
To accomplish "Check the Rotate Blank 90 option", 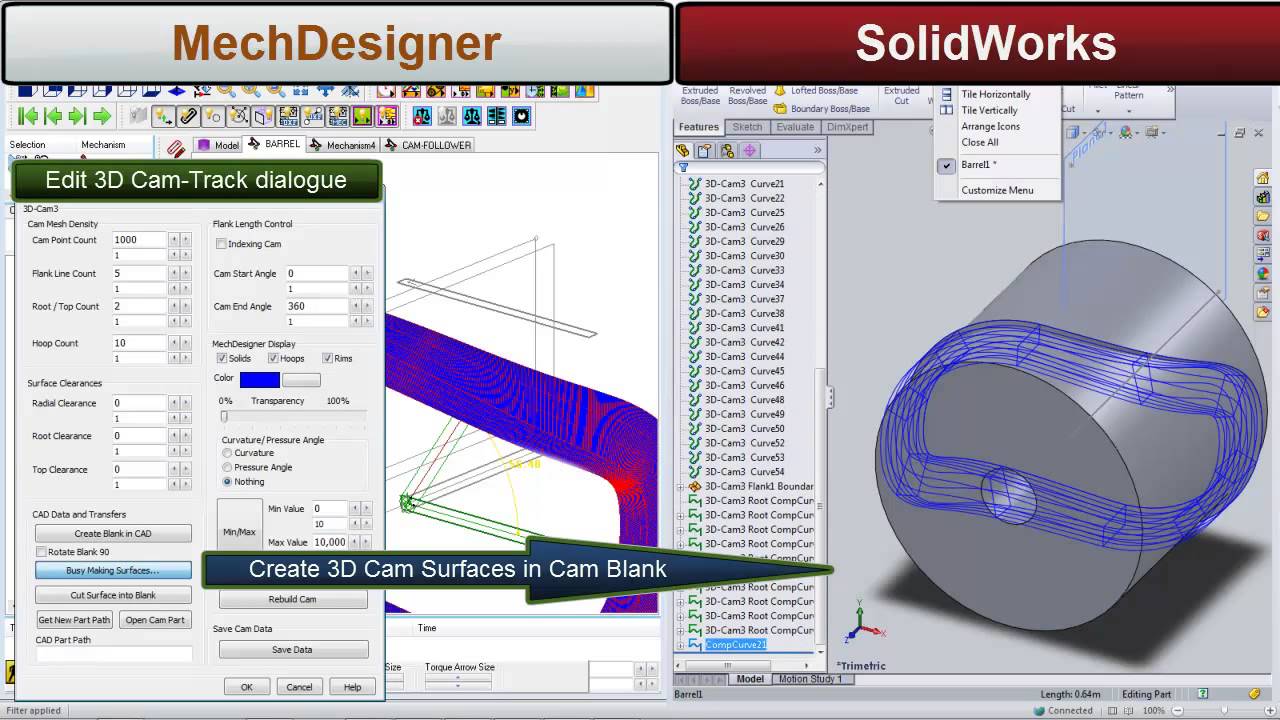I will 41,552.
